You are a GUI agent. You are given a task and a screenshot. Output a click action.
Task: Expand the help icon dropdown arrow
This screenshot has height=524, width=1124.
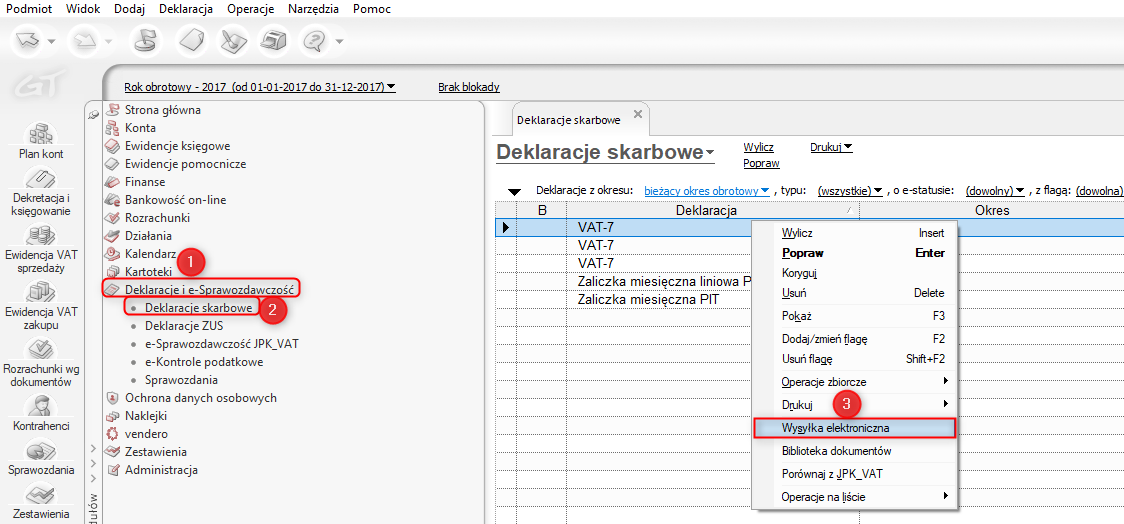click(339, 42)
